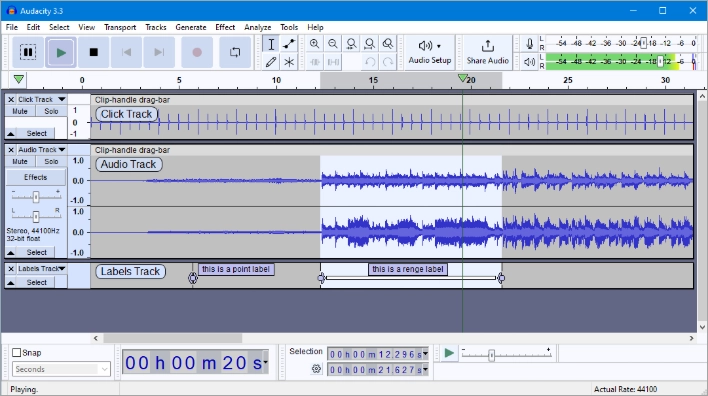The image size is (708, 396).
Task: Solo the Audio Track
Action: pyautogui.click(x=51, y=161)
